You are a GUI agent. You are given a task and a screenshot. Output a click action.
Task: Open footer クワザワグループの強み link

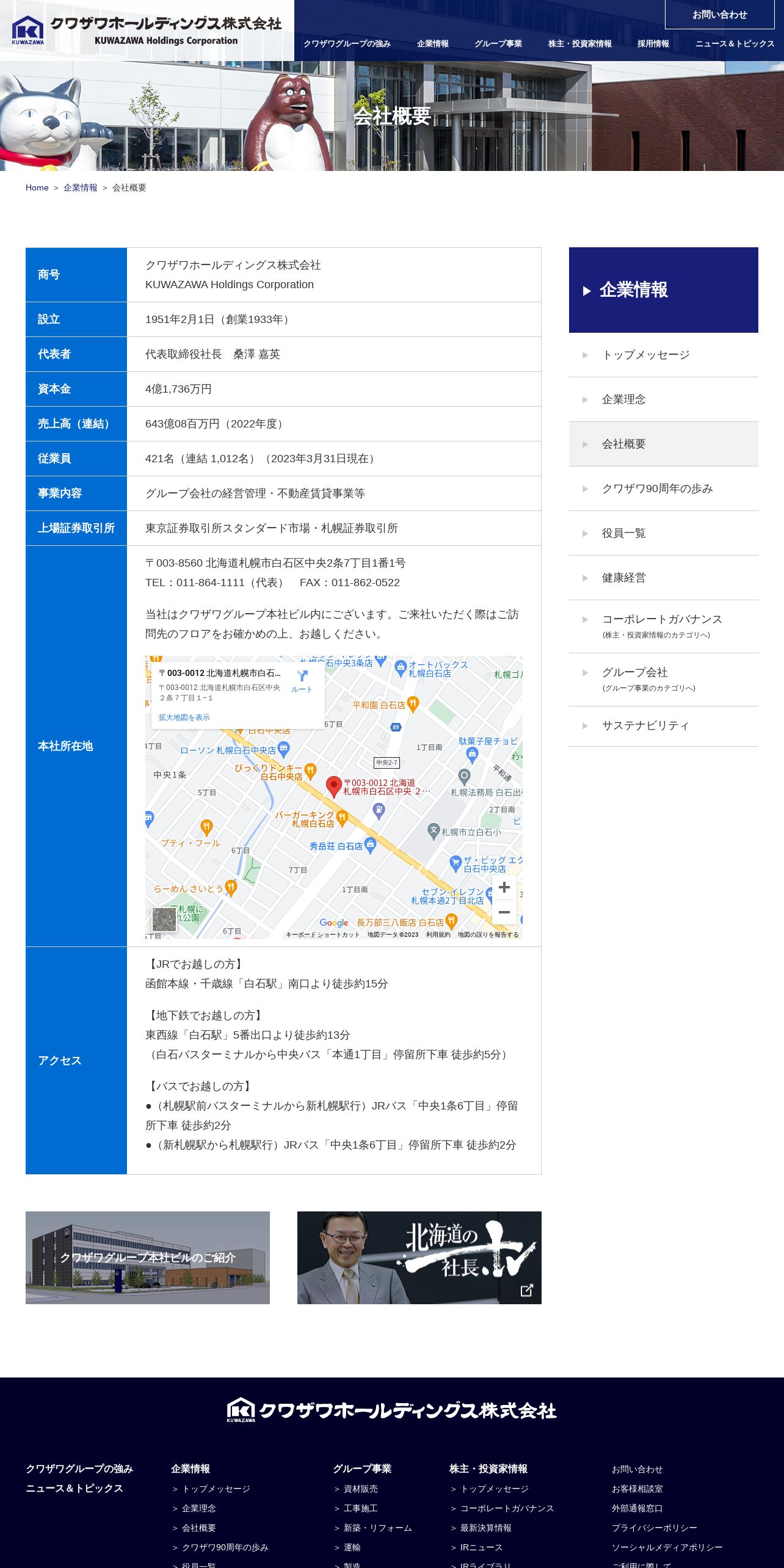[x=79, y=1468]
